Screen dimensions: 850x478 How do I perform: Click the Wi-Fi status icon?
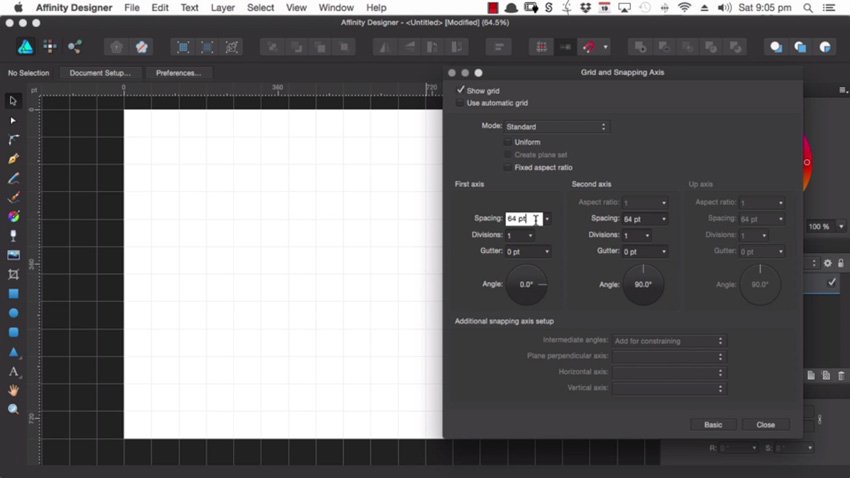[685, 8]
